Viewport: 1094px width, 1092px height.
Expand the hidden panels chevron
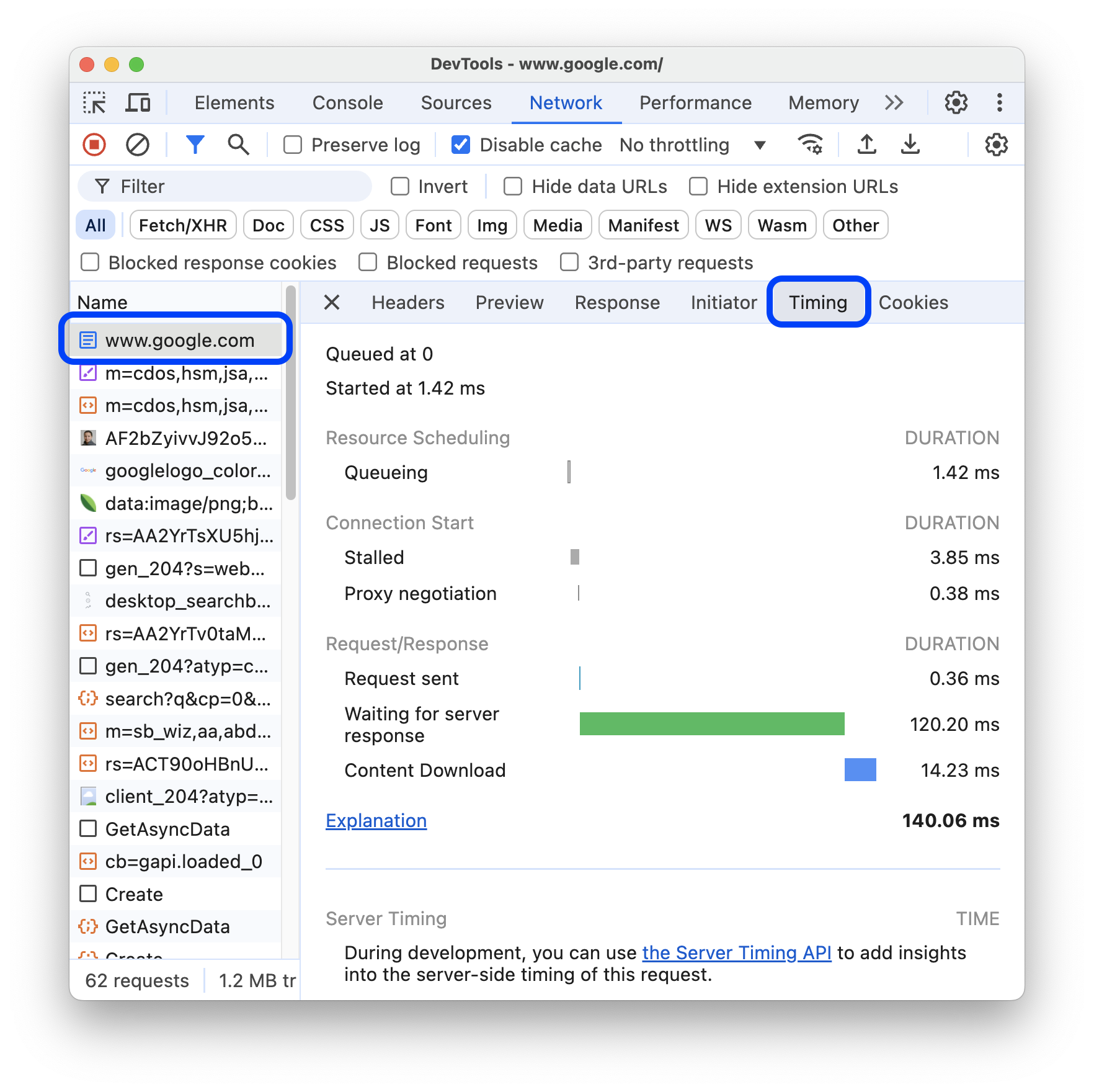(x=894, y=102)
